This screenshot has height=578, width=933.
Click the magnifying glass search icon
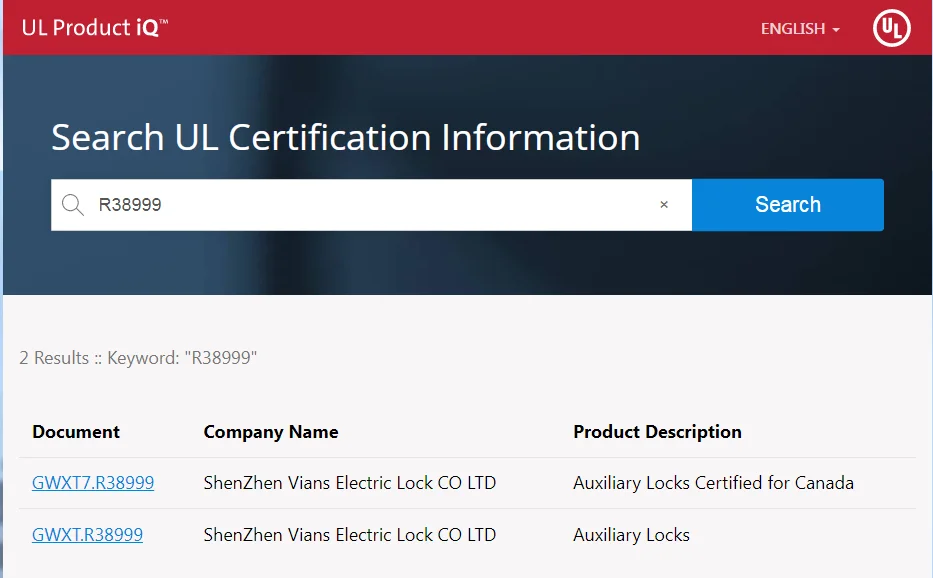coord(73,205)
